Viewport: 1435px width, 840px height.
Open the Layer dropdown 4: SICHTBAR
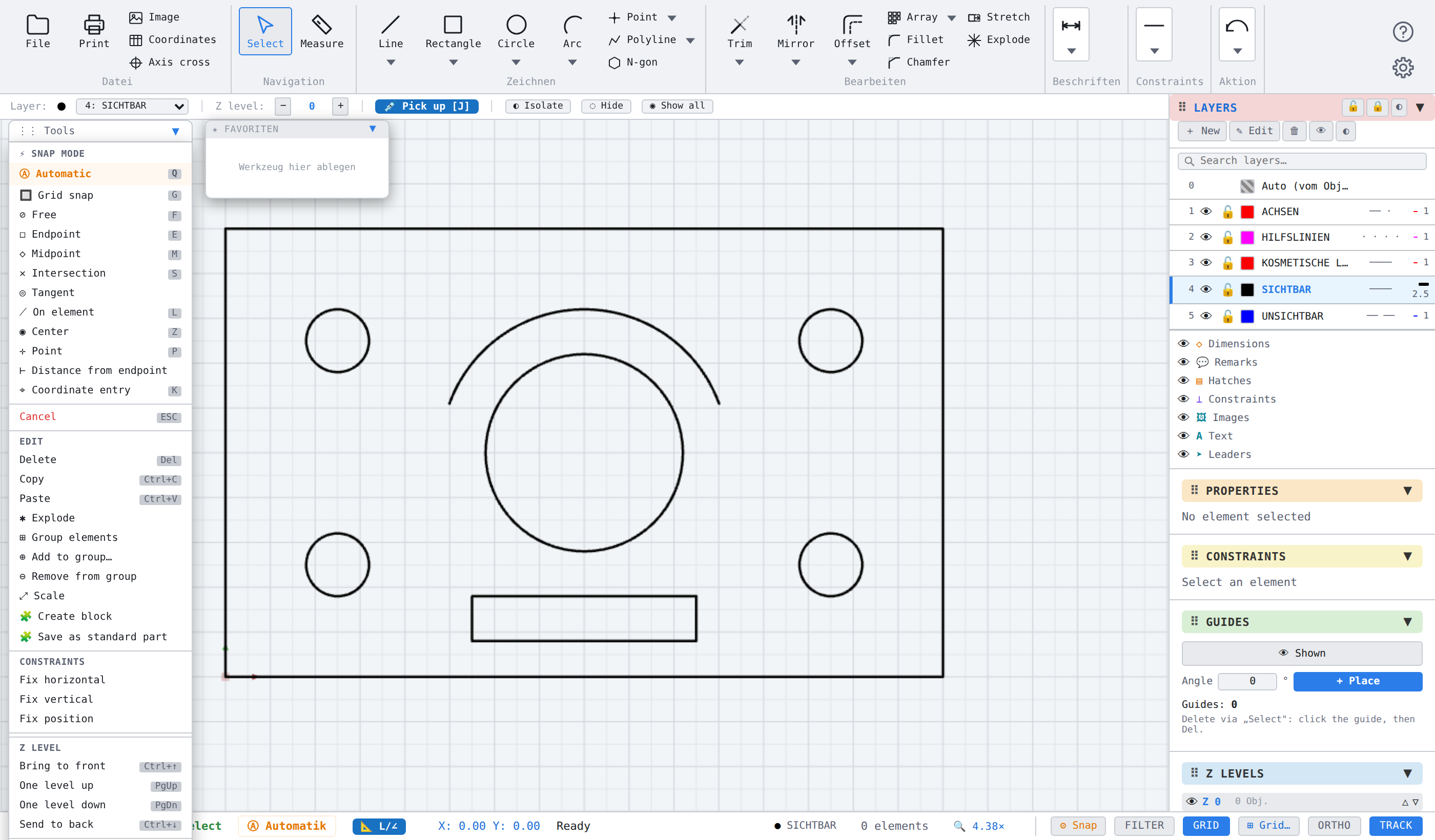(132, 106)
